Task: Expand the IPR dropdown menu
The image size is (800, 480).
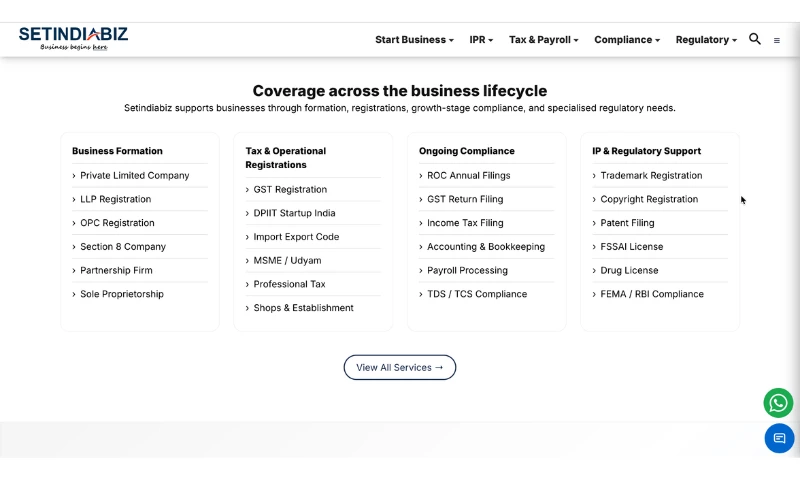Action: click(x=481, y=40)
